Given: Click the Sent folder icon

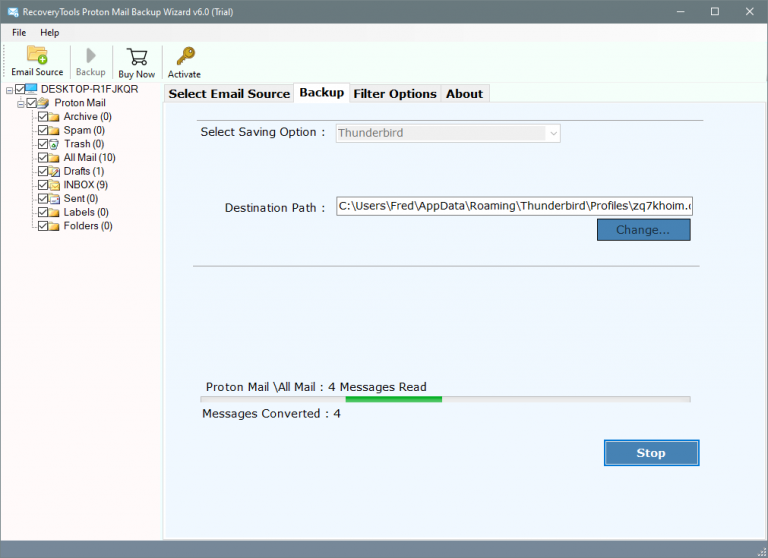Looking at the screenshot, I should [x=54, y=199].
